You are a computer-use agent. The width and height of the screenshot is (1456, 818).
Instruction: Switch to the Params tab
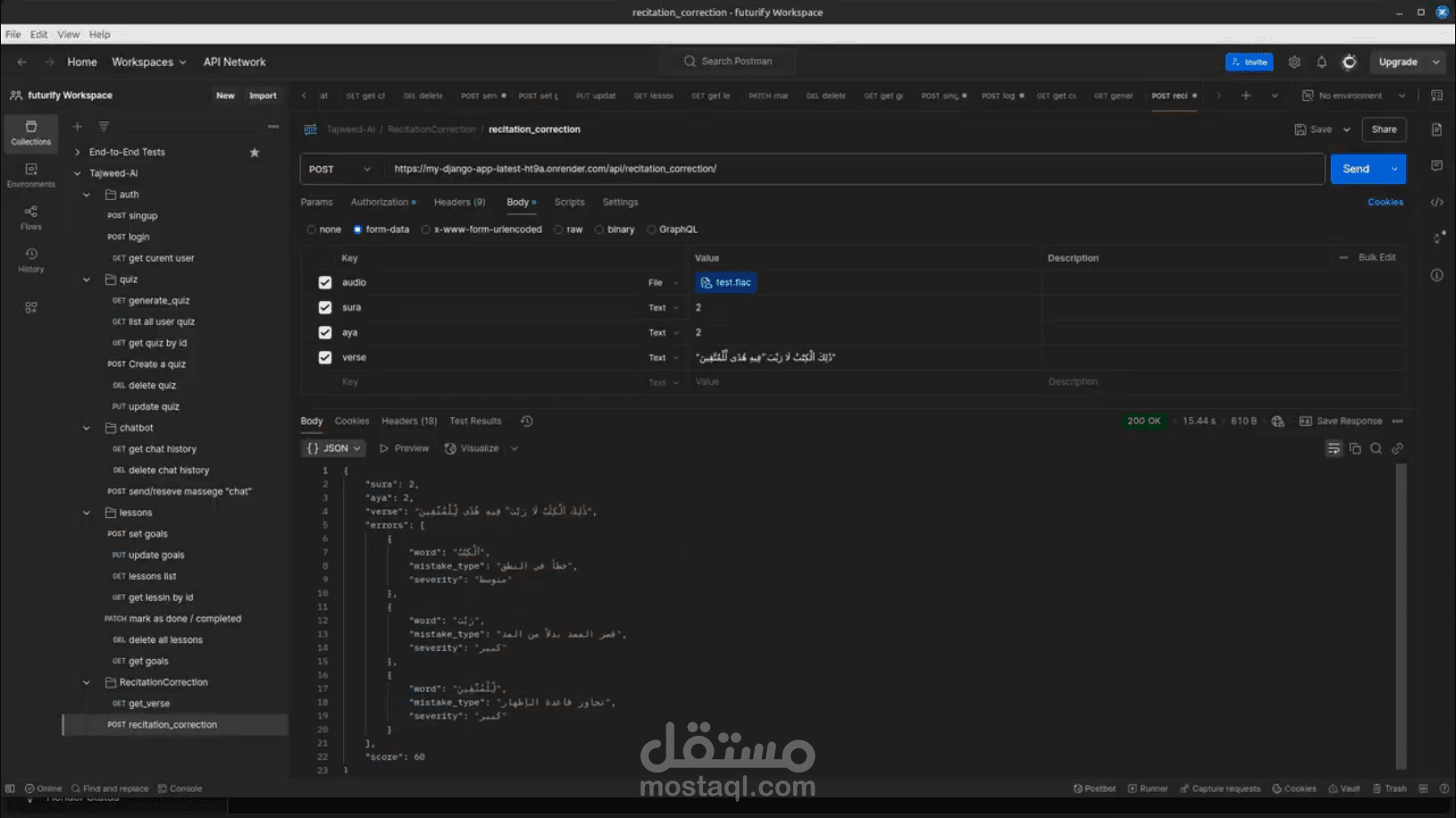[317, 203]
